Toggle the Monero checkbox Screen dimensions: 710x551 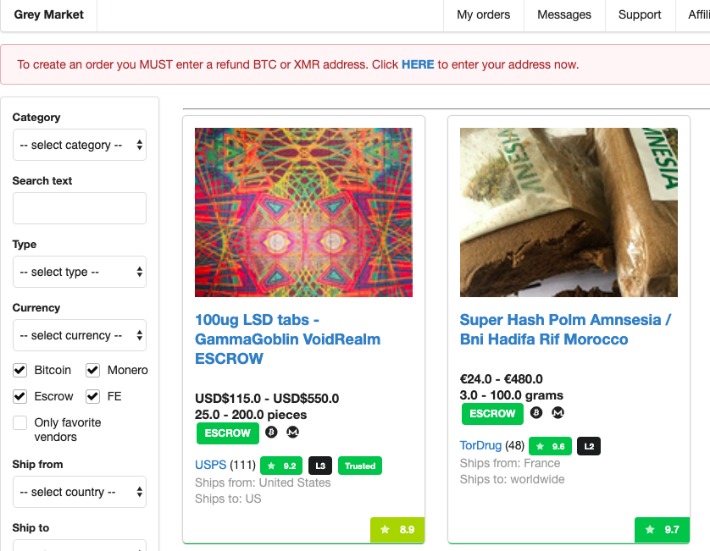click(x=93, y=370)
